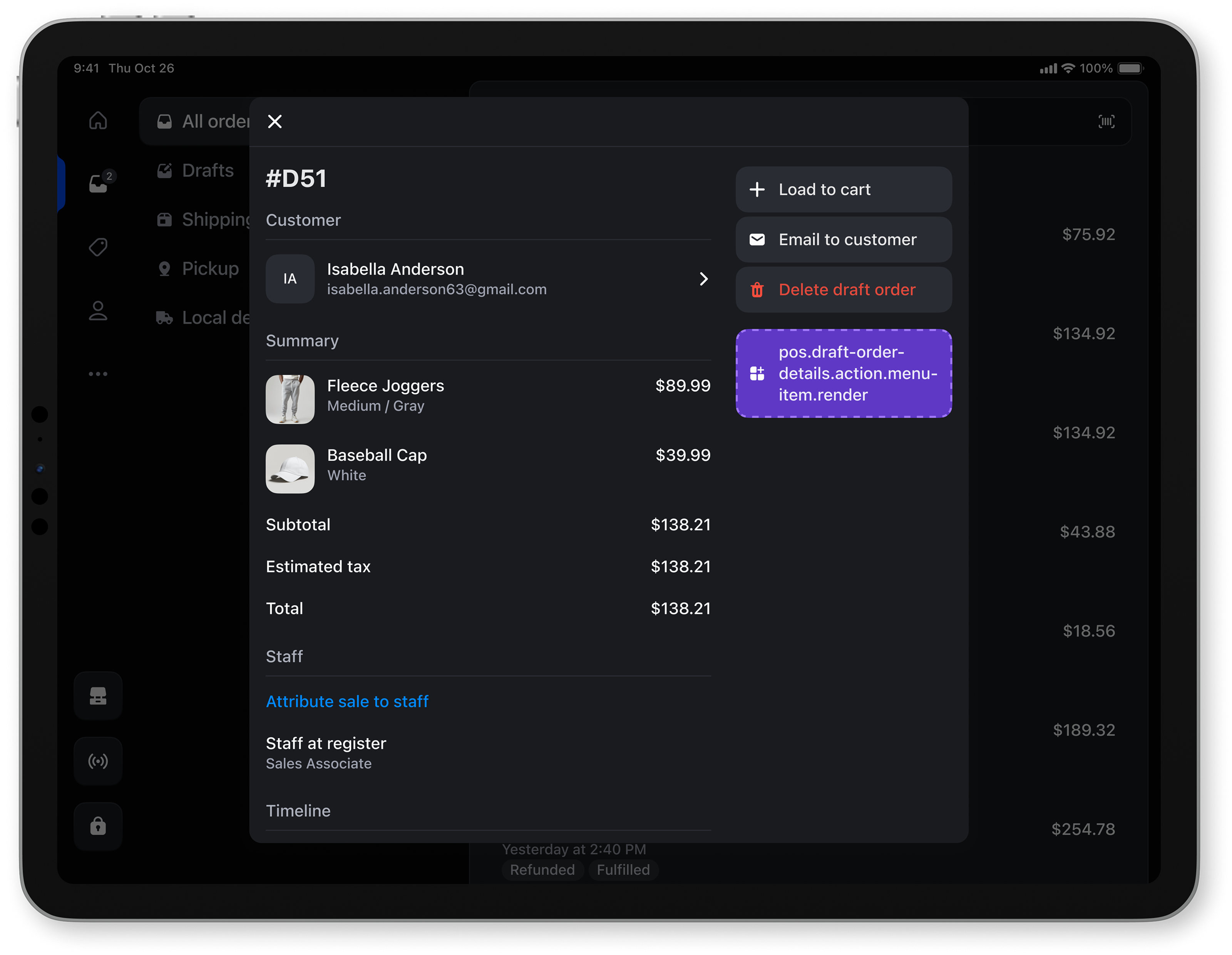1232x955 pixels.
Task: Click the $75.92 order amount in background list
Action: pos(1088,234)
